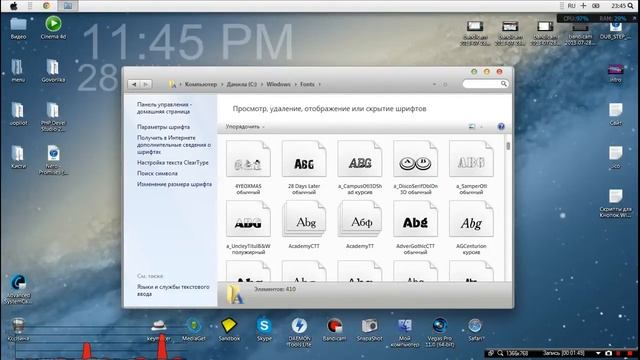Select the Кисти folder on desktop
The image size is (640, 360).
tap(18, 157)
